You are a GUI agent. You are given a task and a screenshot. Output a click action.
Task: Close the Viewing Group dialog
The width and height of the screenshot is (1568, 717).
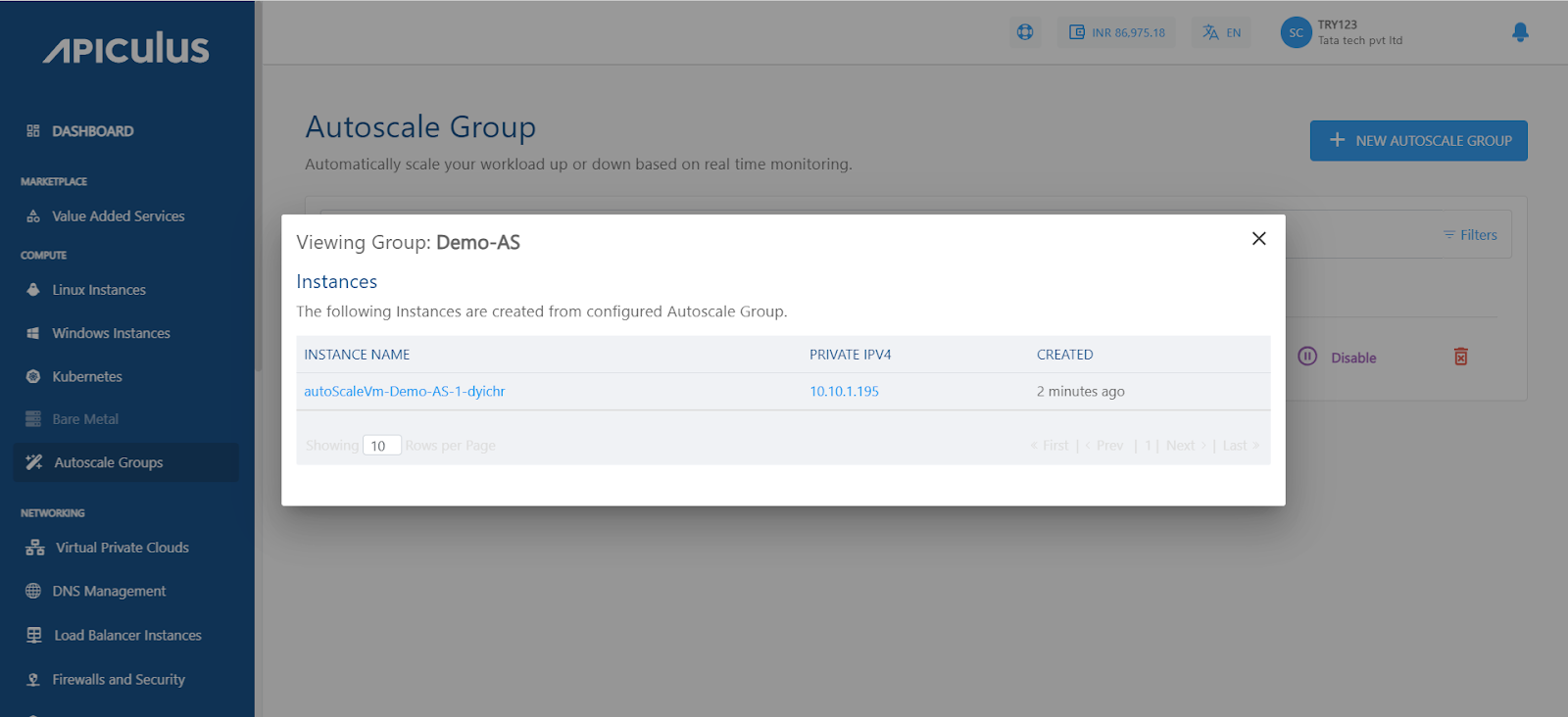1259,238
